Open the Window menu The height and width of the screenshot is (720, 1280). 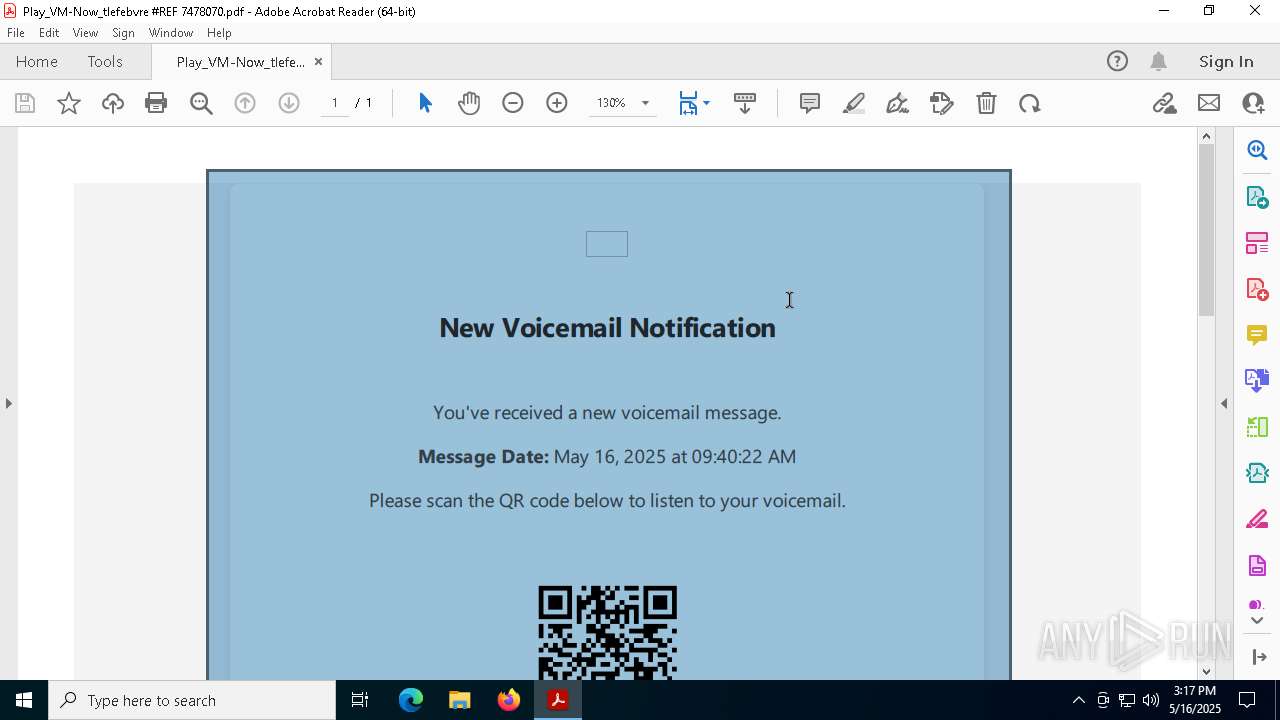(171, 33)
